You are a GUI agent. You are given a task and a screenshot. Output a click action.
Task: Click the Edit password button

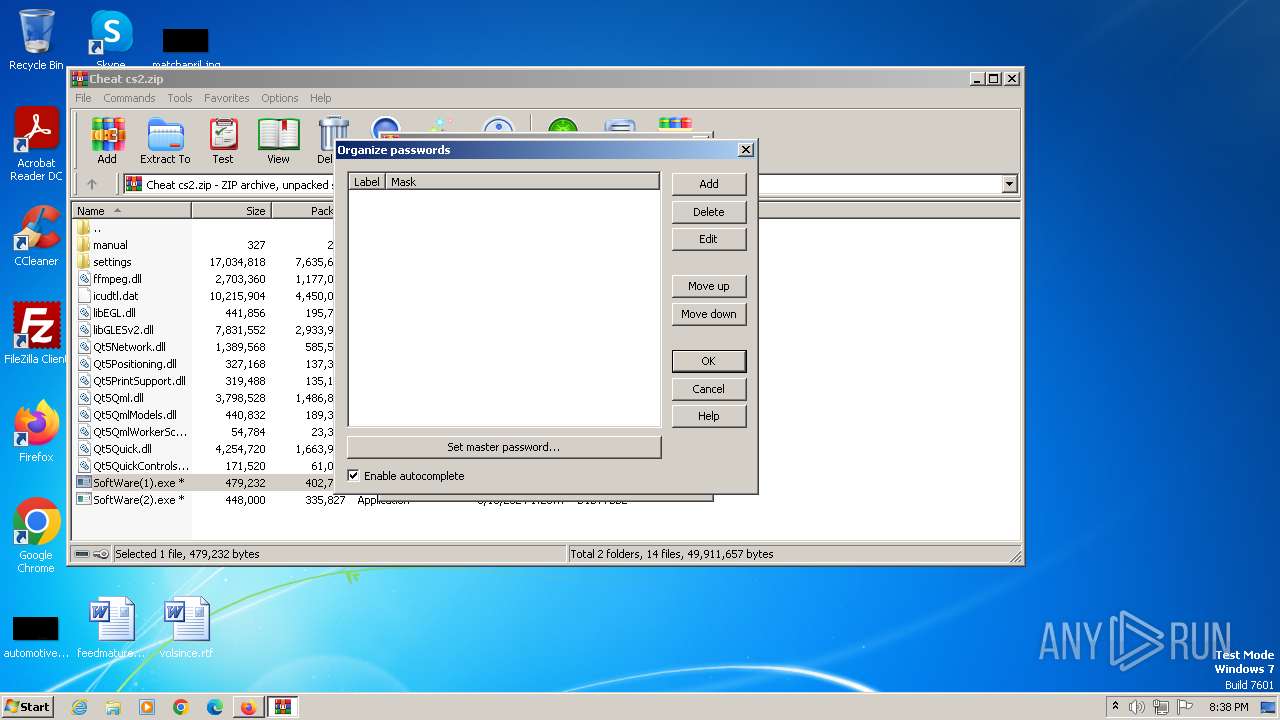[x=709, y=239]
